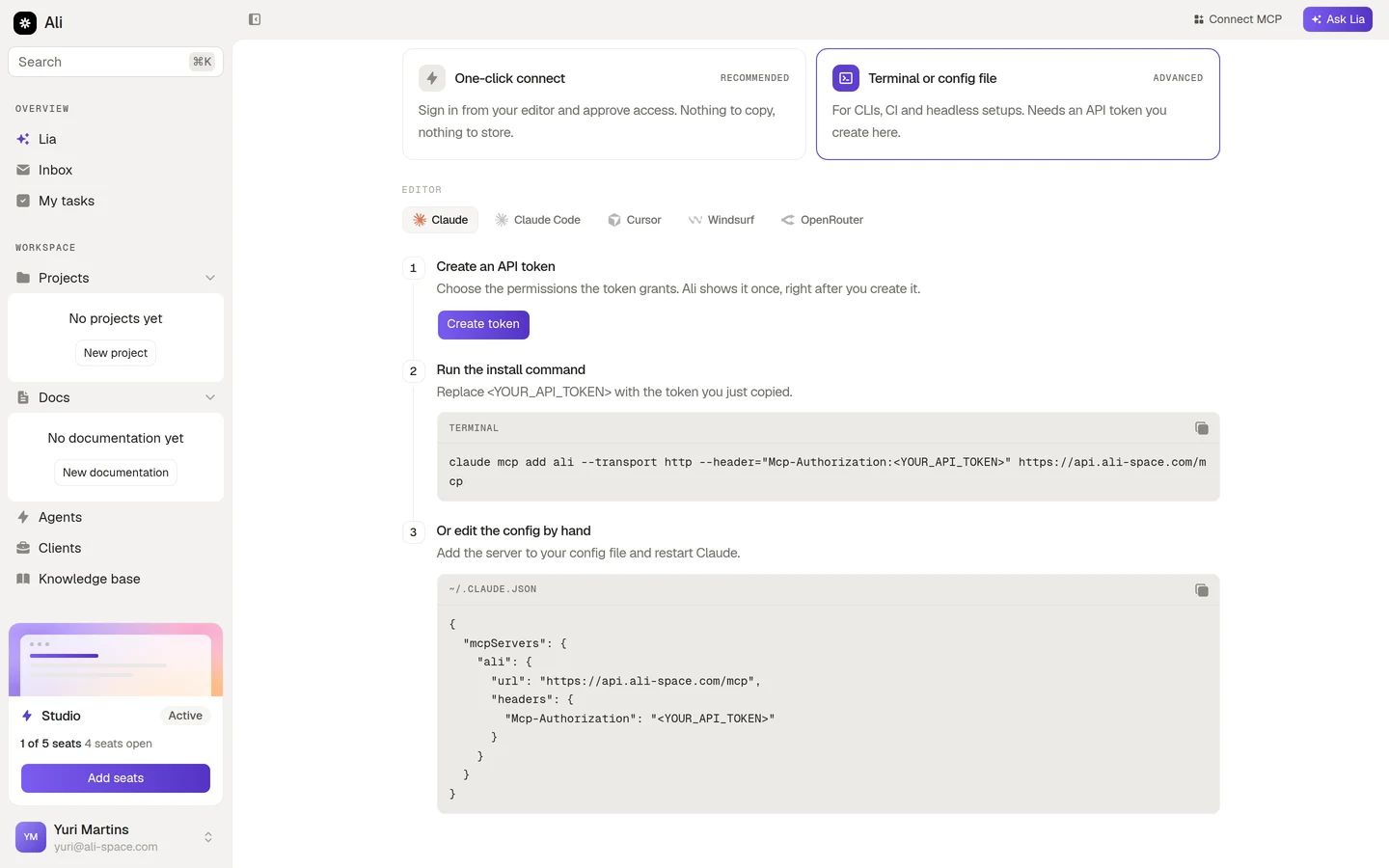This screenshot has width=1389, height=868.
Task: Switch to the Cursor editor tab
Action: [x=634, y=220]
